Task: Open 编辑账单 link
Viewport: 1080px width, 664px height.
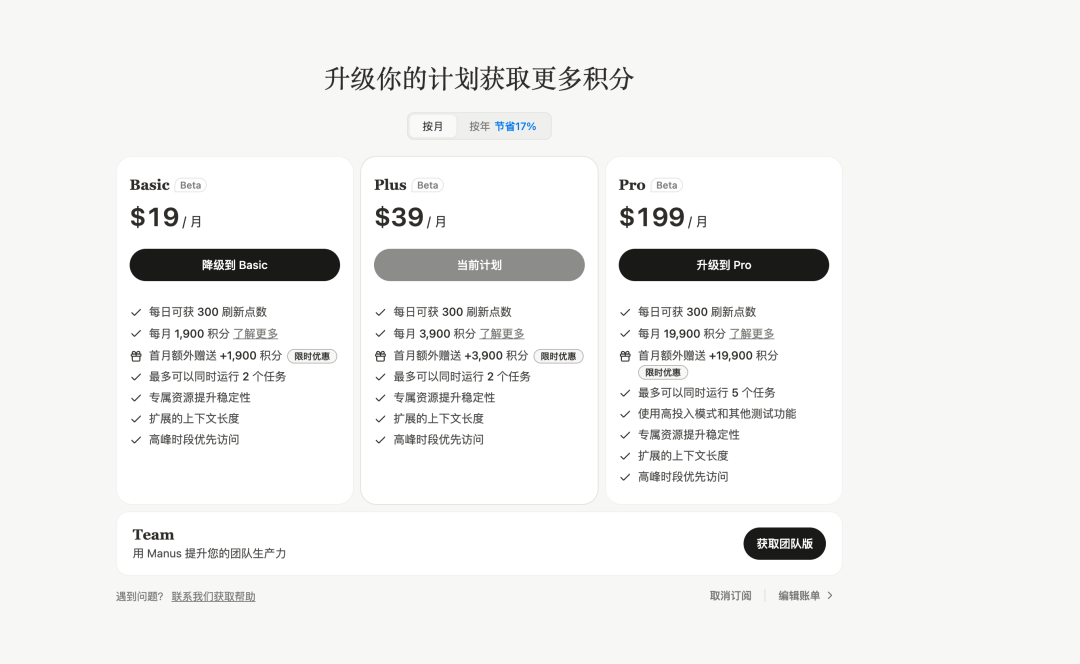Action: pos(800,596)
